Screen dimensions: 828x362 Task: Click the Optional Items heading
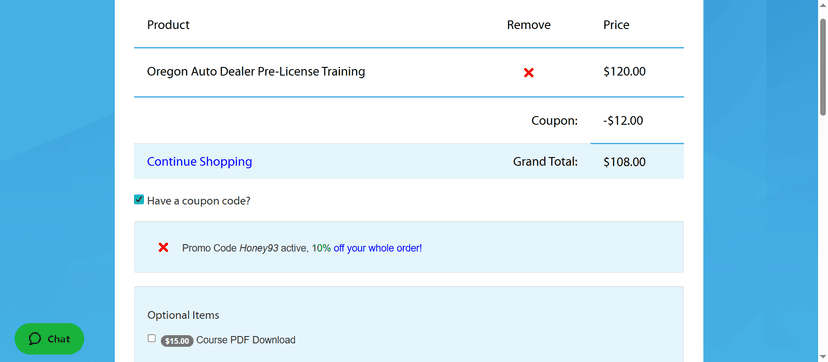pyautogui.click(x=183, y=316)
